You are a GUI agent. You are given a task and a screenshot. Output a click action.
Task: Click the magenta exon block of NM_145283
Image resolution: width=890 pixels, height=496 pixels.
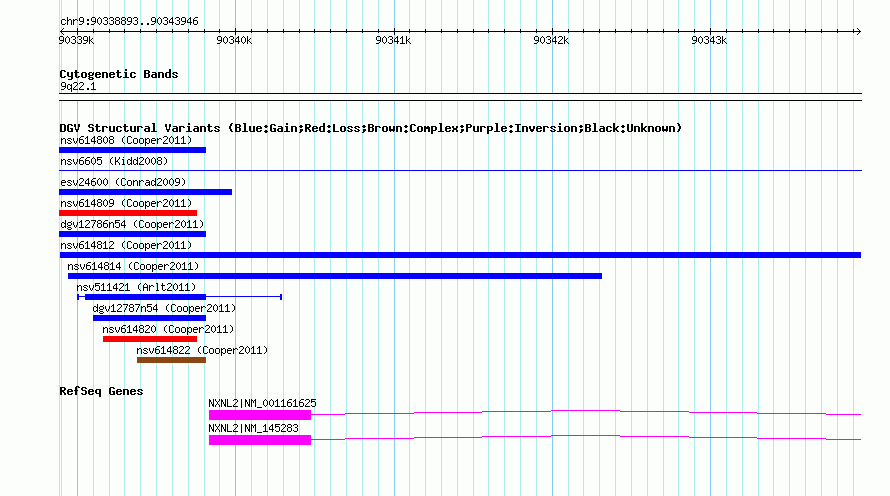point(260,440)
